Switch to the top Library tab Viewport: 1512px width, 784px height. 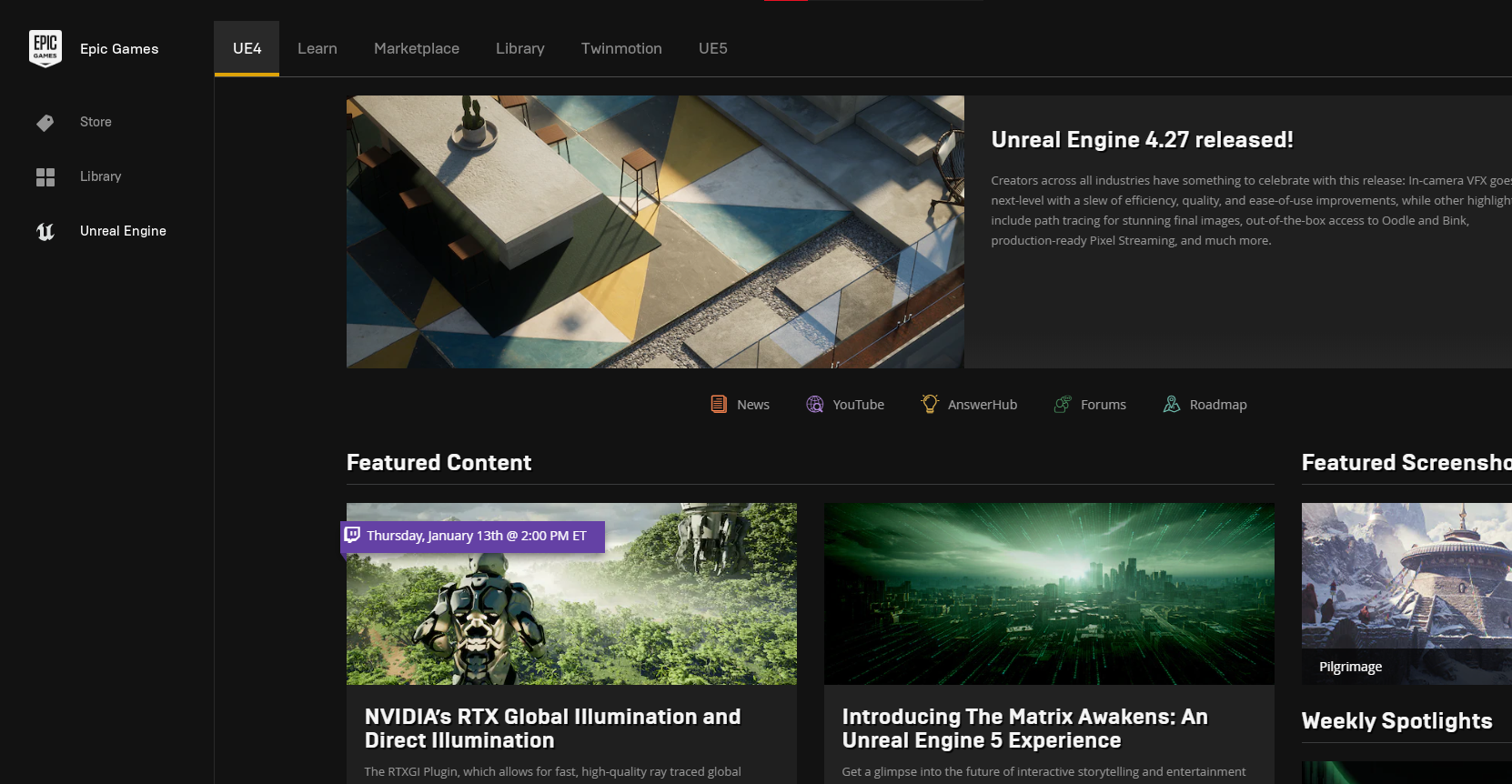click(520, 48)
